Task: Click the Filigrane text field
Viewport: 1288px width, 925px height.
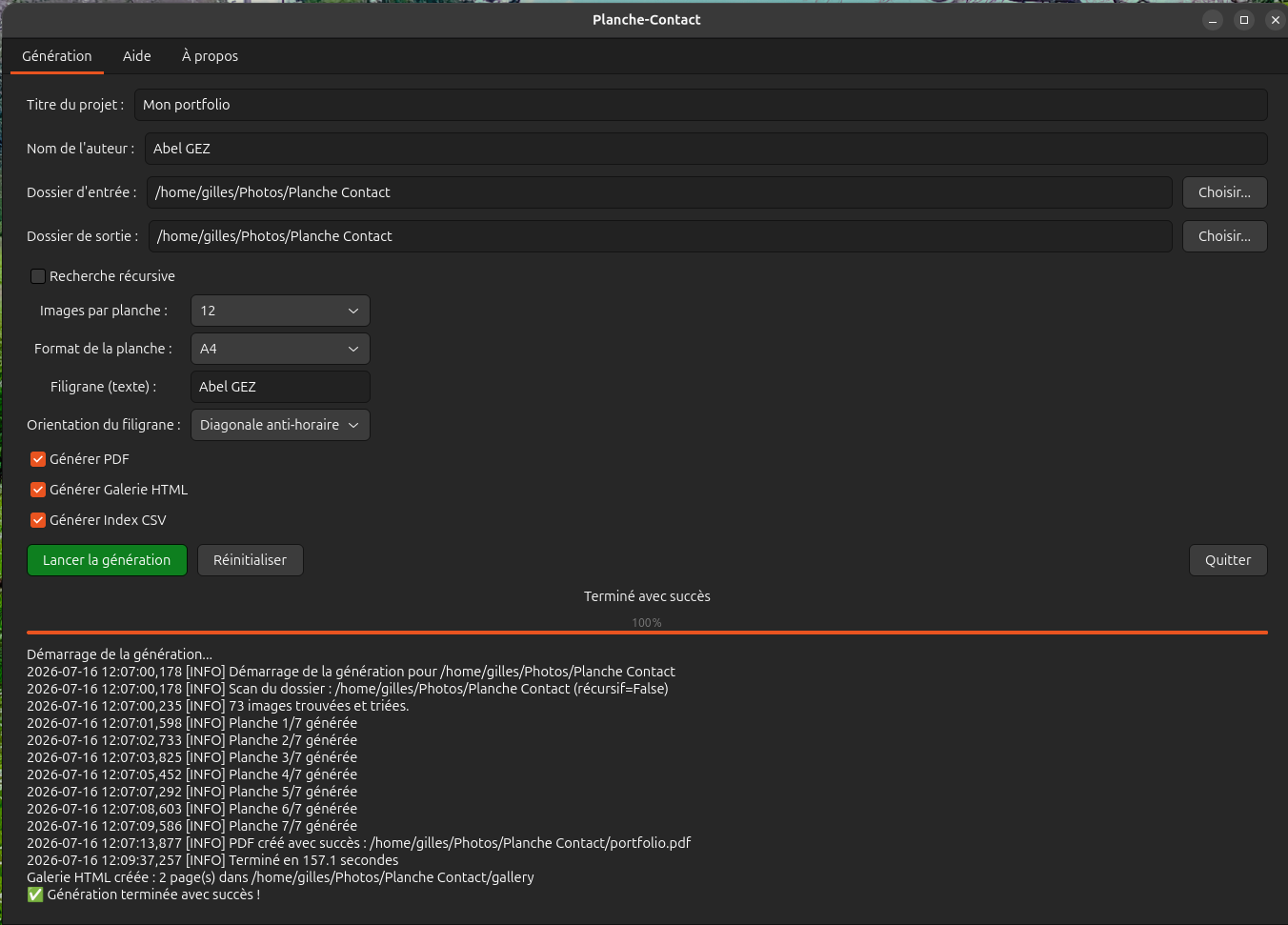Action: point(280,387)
